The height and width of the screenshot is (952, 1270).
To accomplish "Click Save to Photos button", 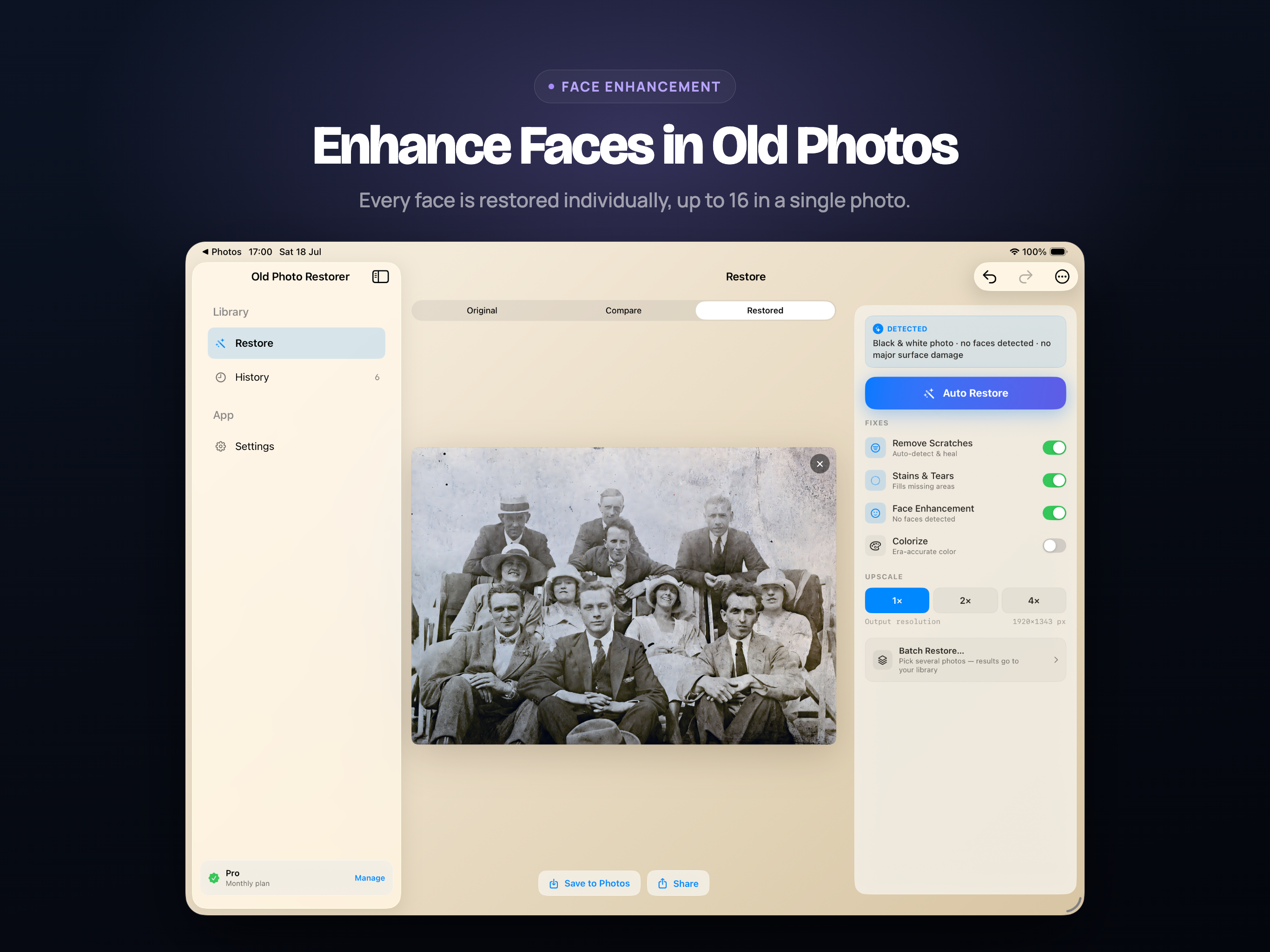I will coord(589,883).
